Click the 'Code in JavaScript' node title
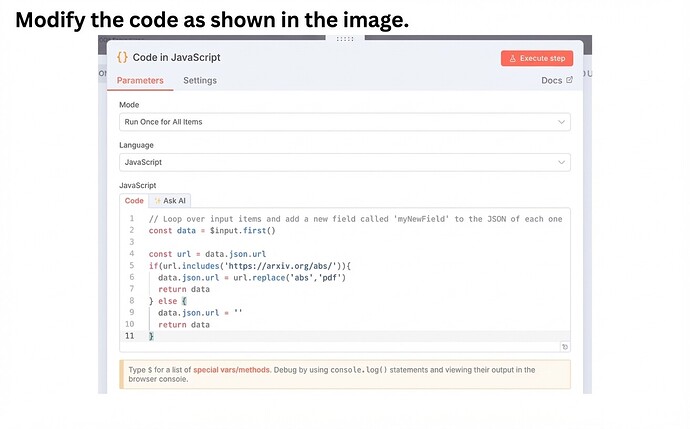This screenshot has height=429, width=690. [176, 58]
